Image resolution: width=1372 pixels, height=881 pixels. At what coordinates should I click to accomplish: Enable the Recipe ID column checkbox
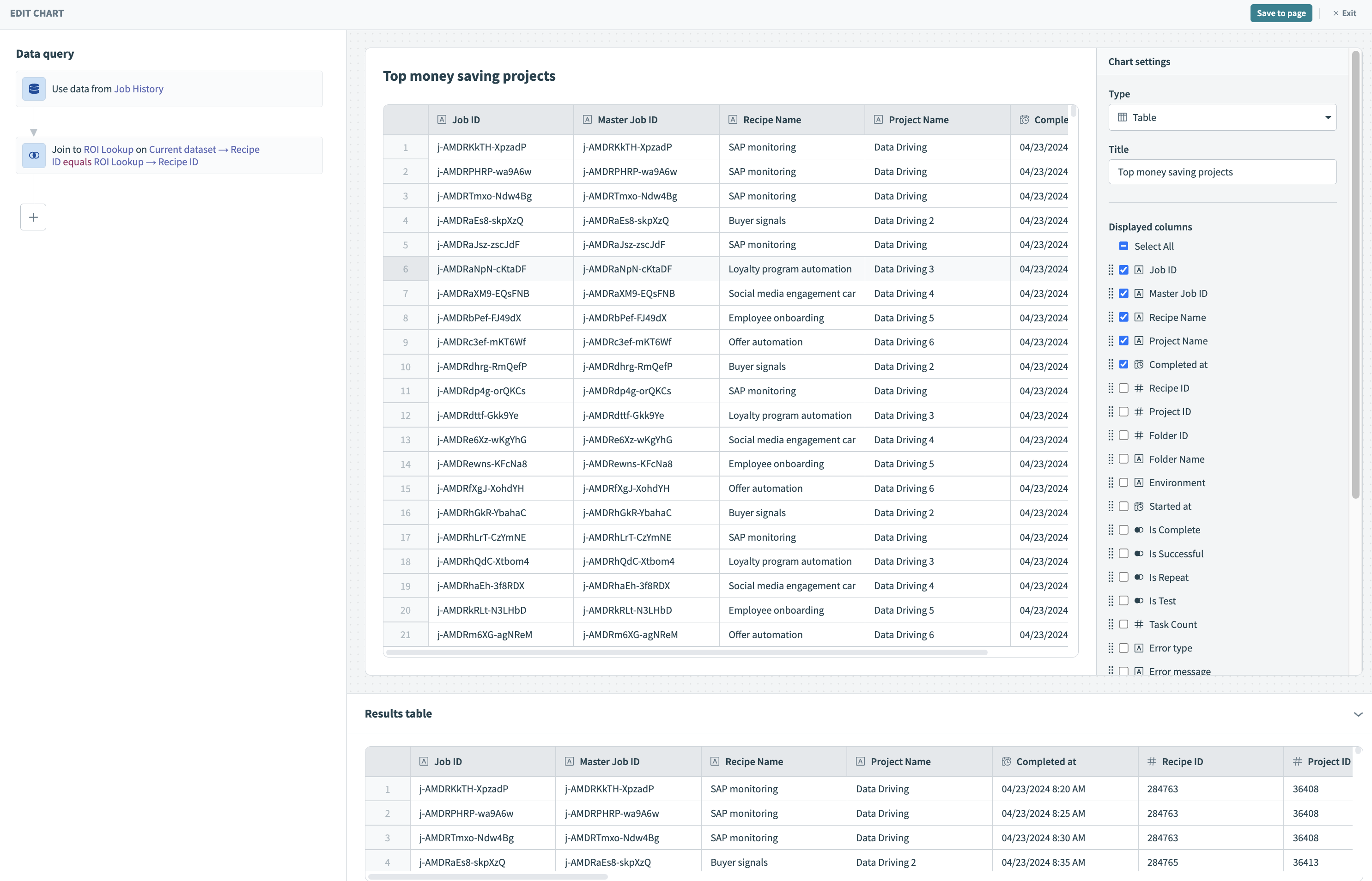[1123, 388]
